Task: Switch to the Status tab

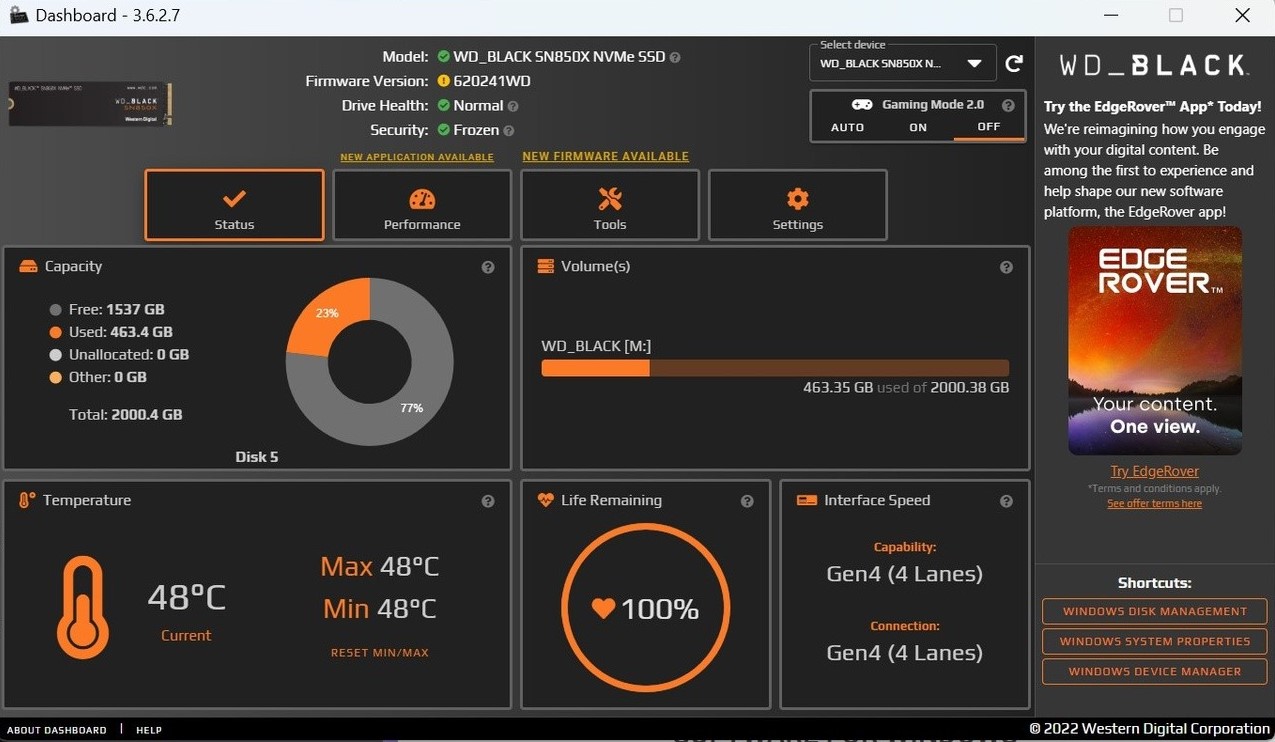Action: tap(233, 205)
